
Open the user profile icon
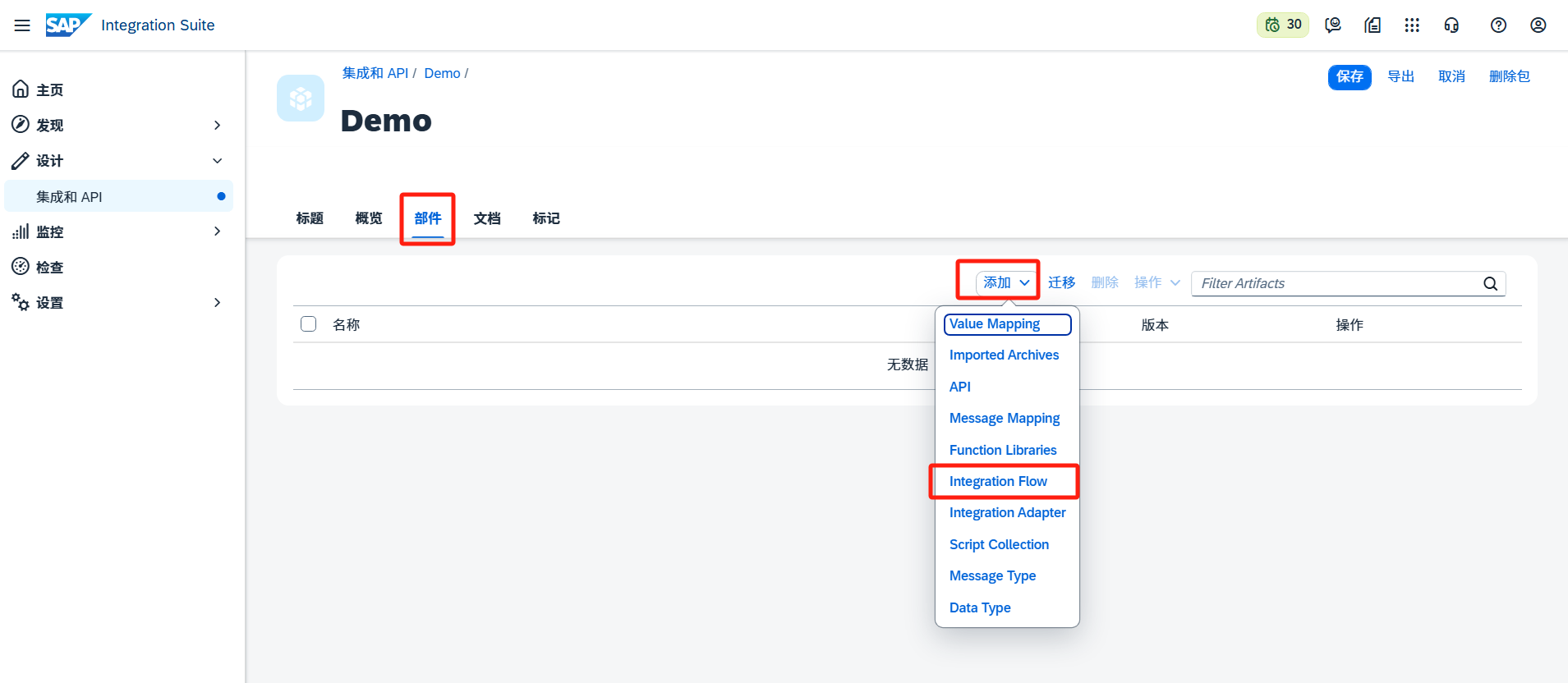(x=1538, y=25)
